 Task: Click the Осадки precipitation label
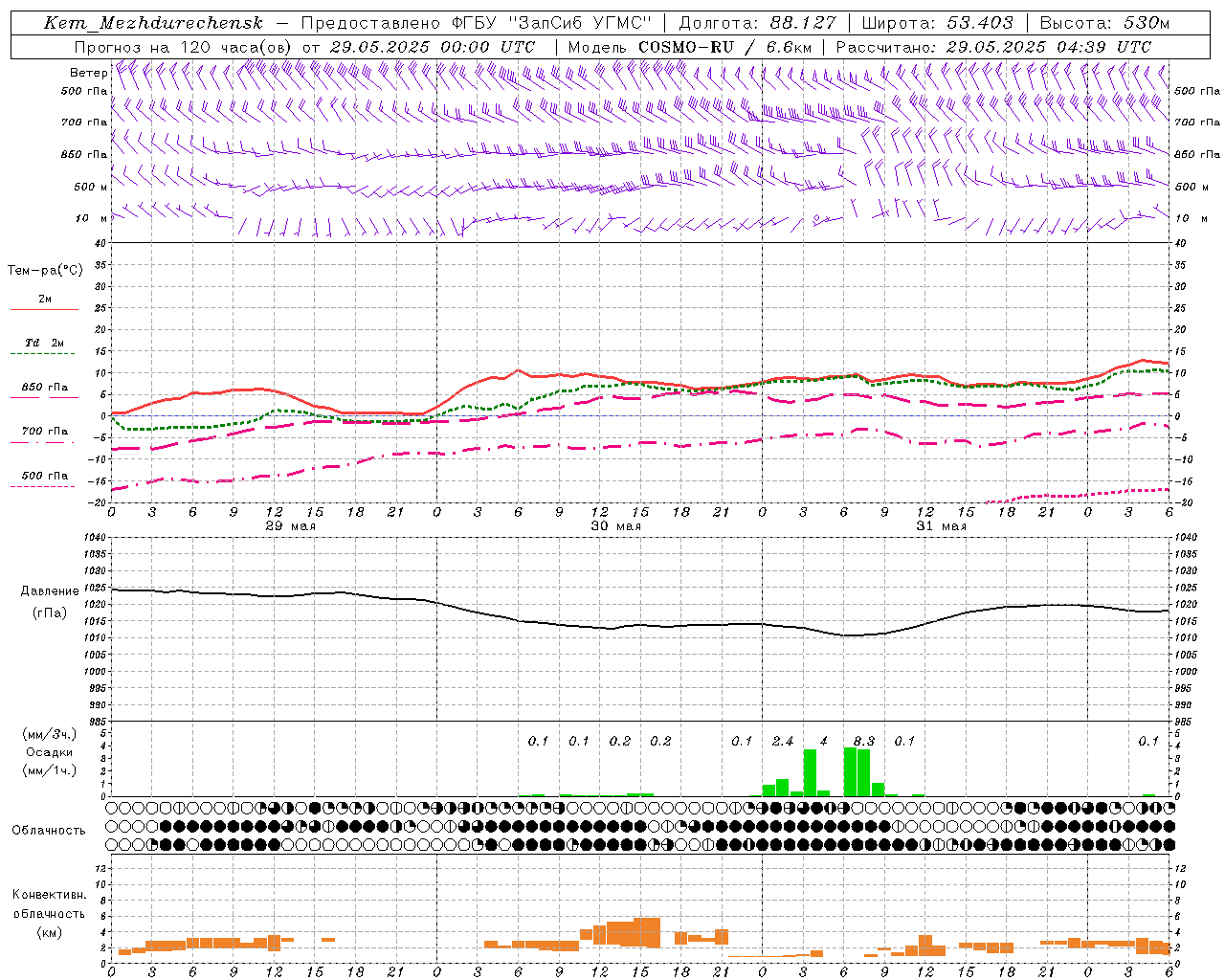(x=50, y=752)
